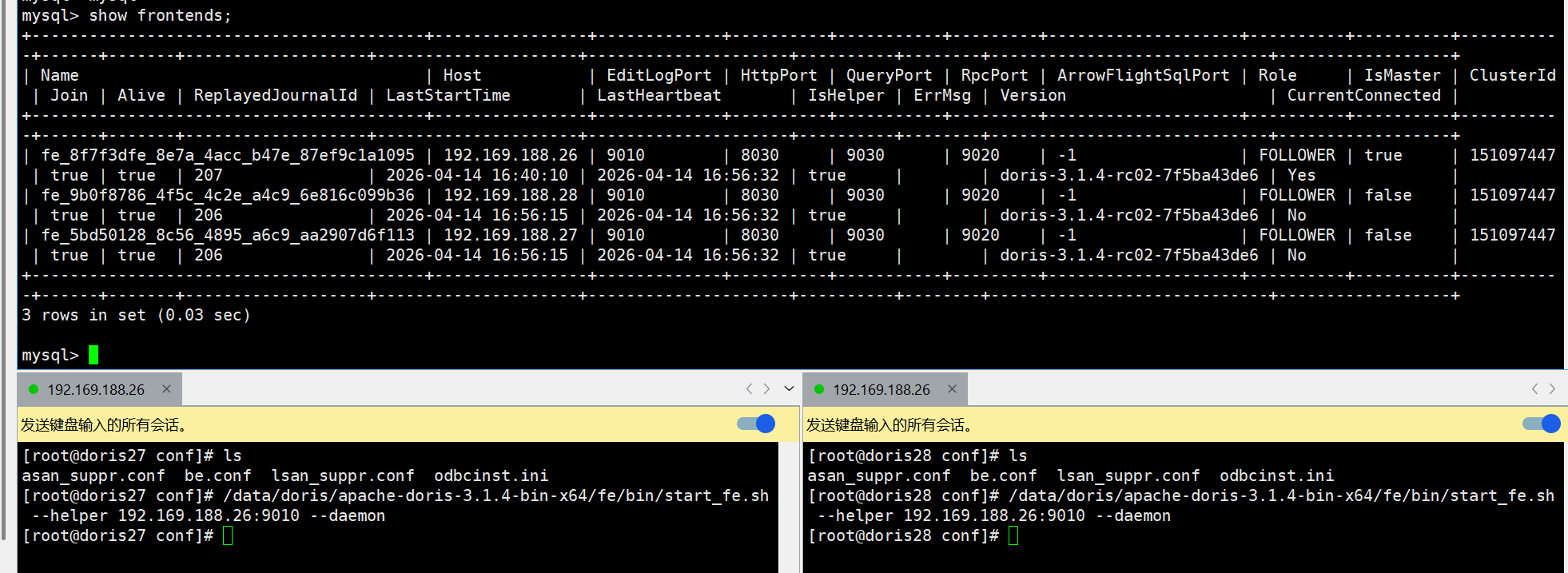Click the 'EditLogPort' column header
Screen dimensions: 1568x573
tap(659, 75)
